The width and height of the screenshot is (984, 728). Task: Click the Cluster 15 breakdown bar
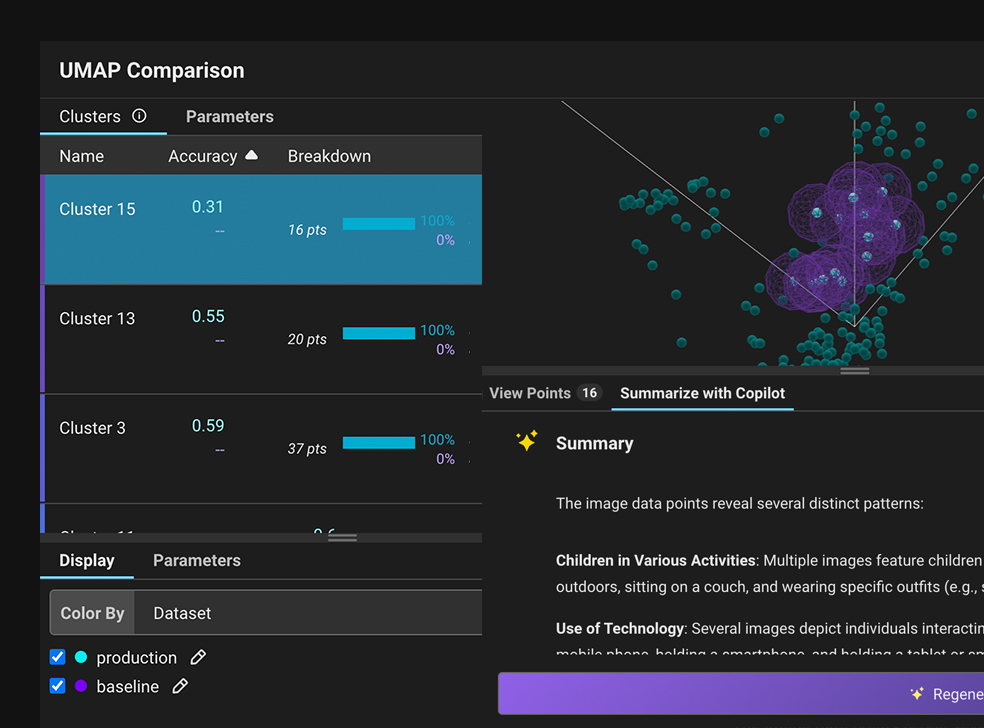pos(378,223)
